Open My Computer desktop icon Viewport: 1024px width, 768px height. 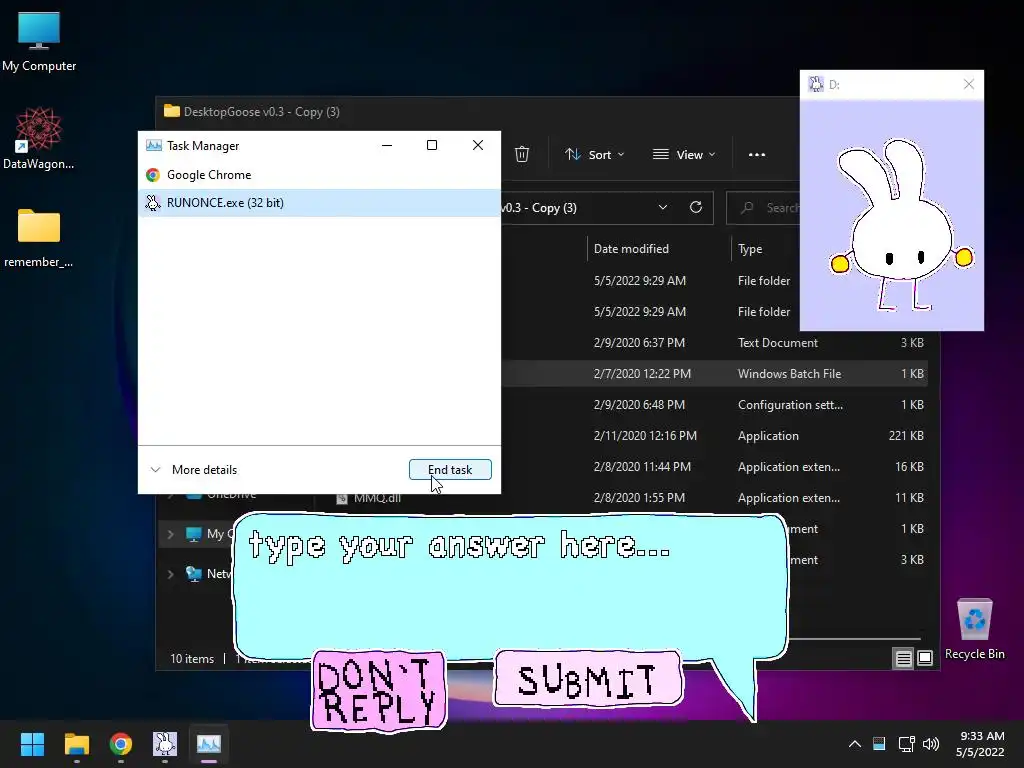tap(39, 42)
